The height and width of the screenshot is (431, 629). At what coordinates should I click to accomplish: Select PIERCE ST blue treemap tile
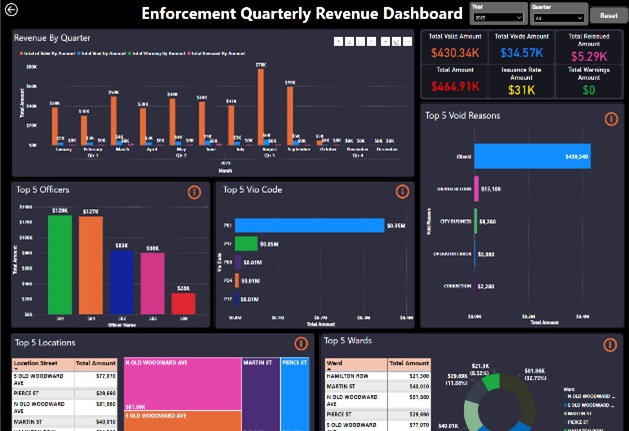coord(295,394)
